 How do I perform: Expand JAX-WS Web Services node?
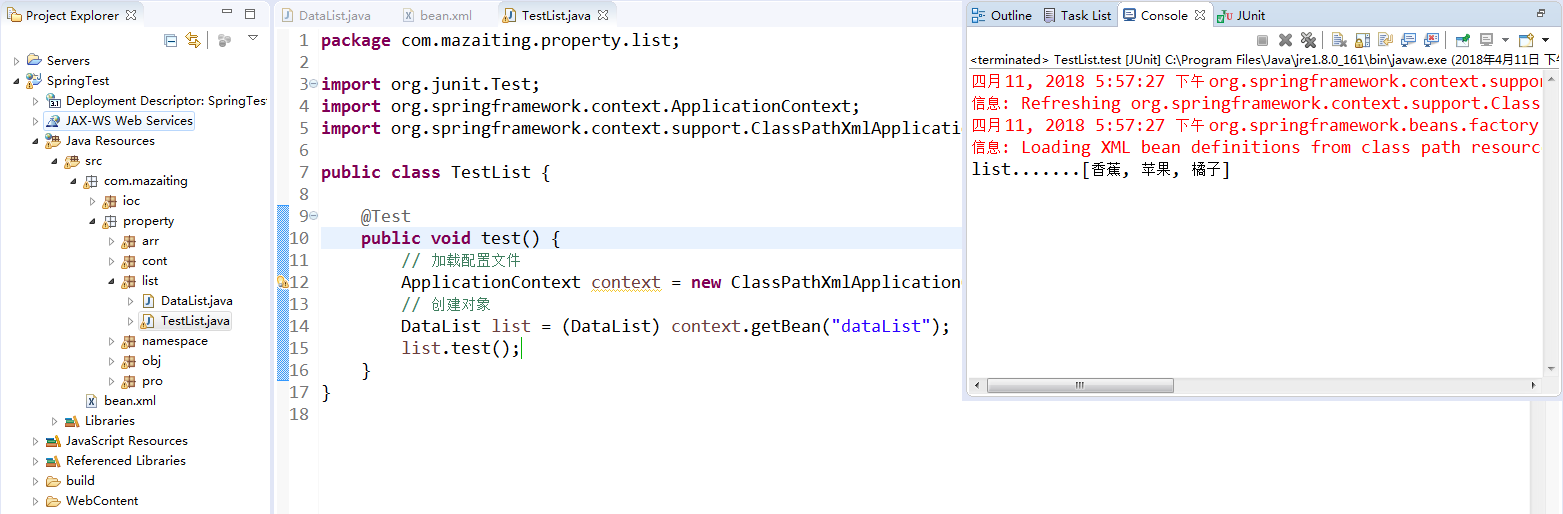pyautogui.click(x=35, y=121)
